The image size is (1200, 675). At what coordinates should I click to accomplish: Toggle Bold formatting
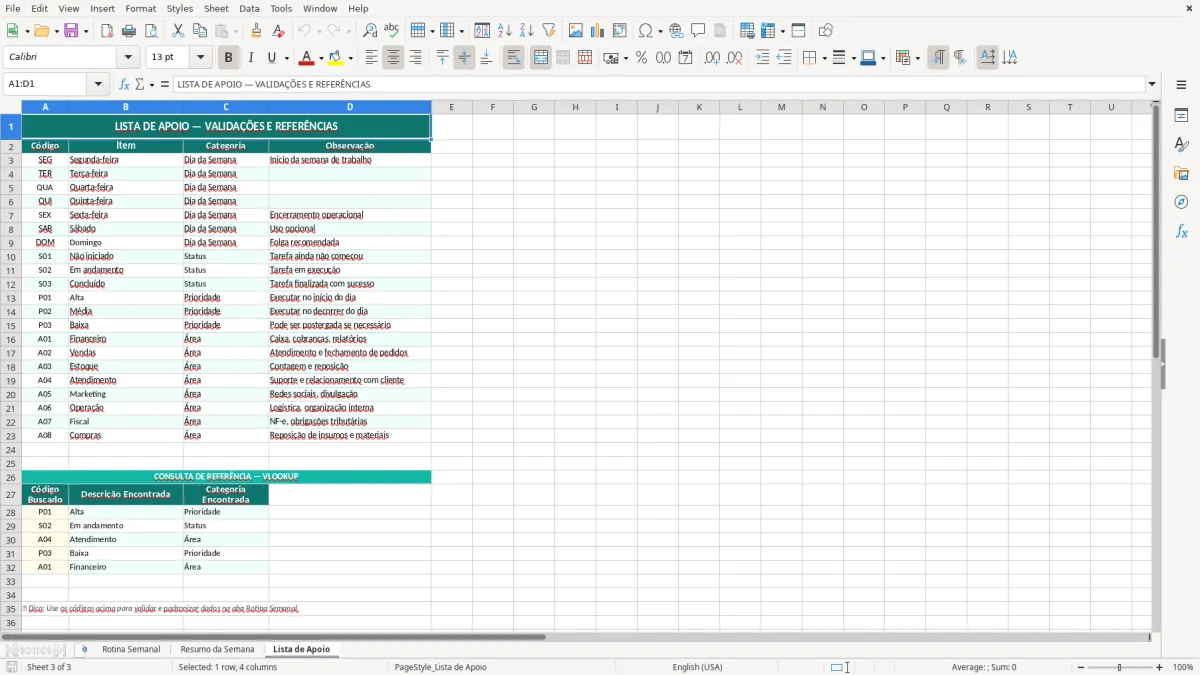pos(229,58)
